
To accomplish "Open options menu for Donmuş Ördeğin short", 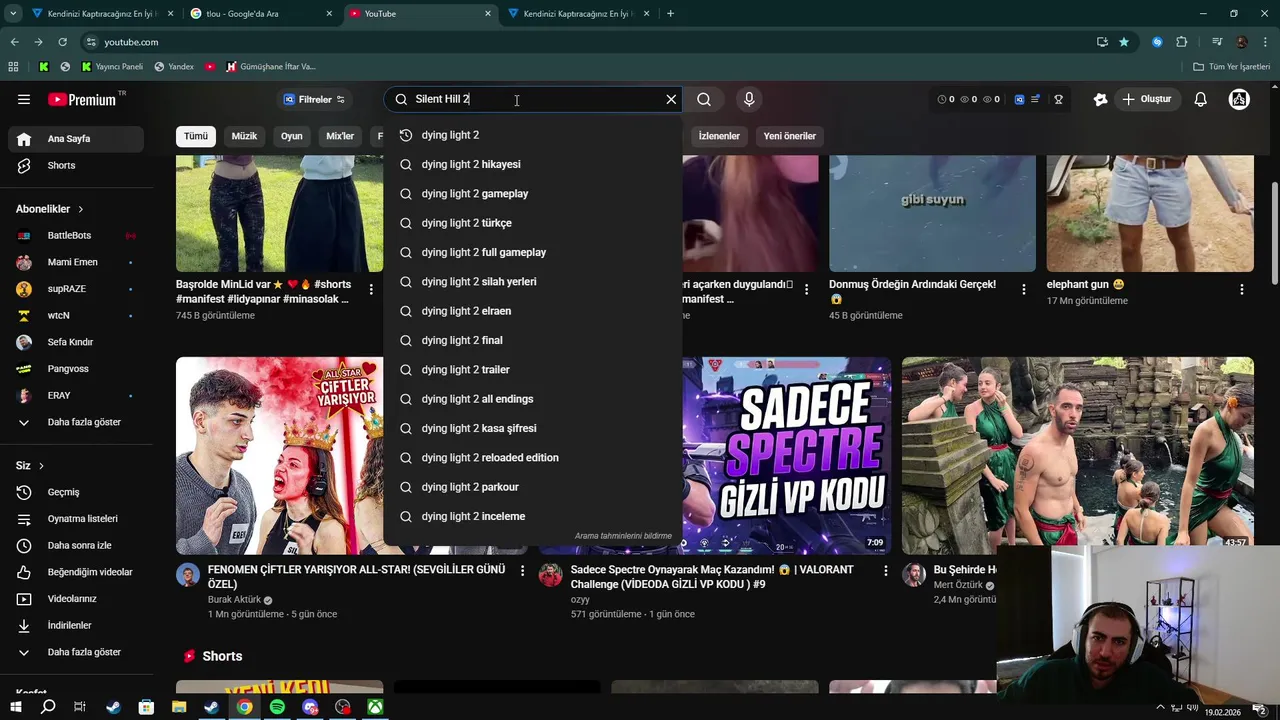I will tap(1023, 289).
